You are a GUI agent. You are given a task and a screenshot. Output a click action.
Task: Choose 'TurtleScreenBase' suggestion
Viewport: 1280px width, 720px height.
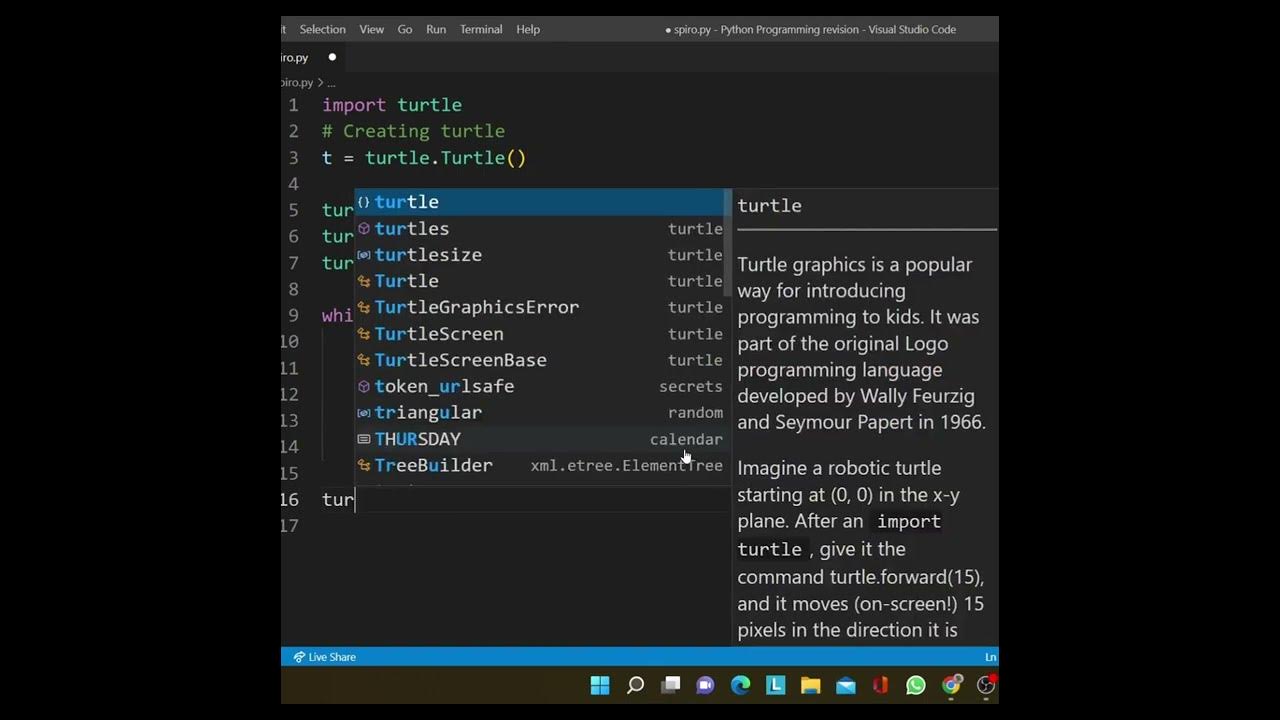tap(543, 360)
